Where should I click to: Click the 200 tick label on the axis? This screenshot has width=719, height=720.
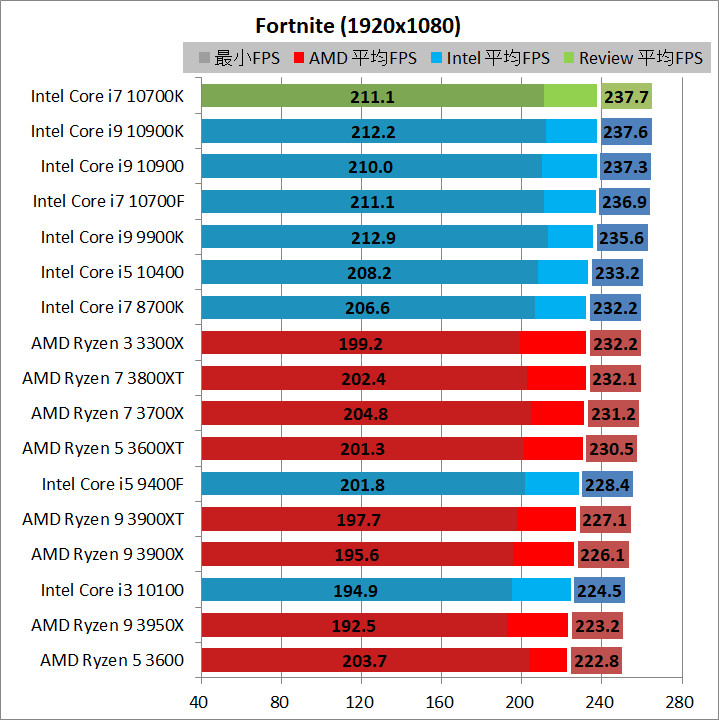(520, 702)
